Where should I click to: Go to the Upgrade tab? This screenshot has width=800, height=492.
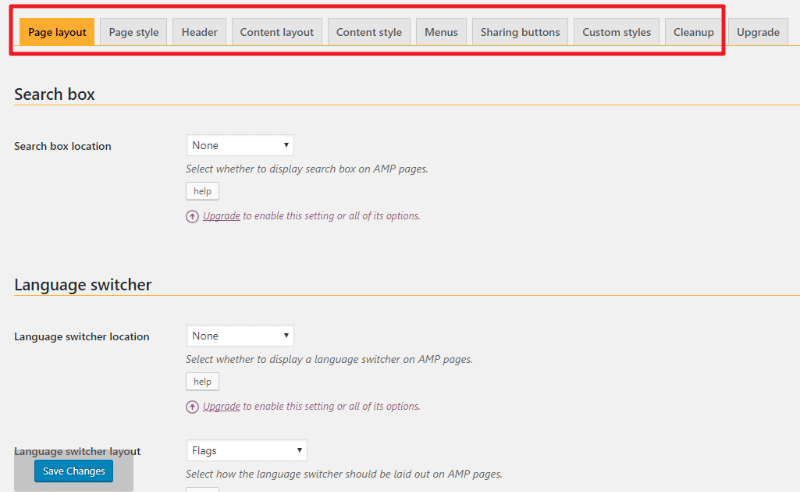758,32
